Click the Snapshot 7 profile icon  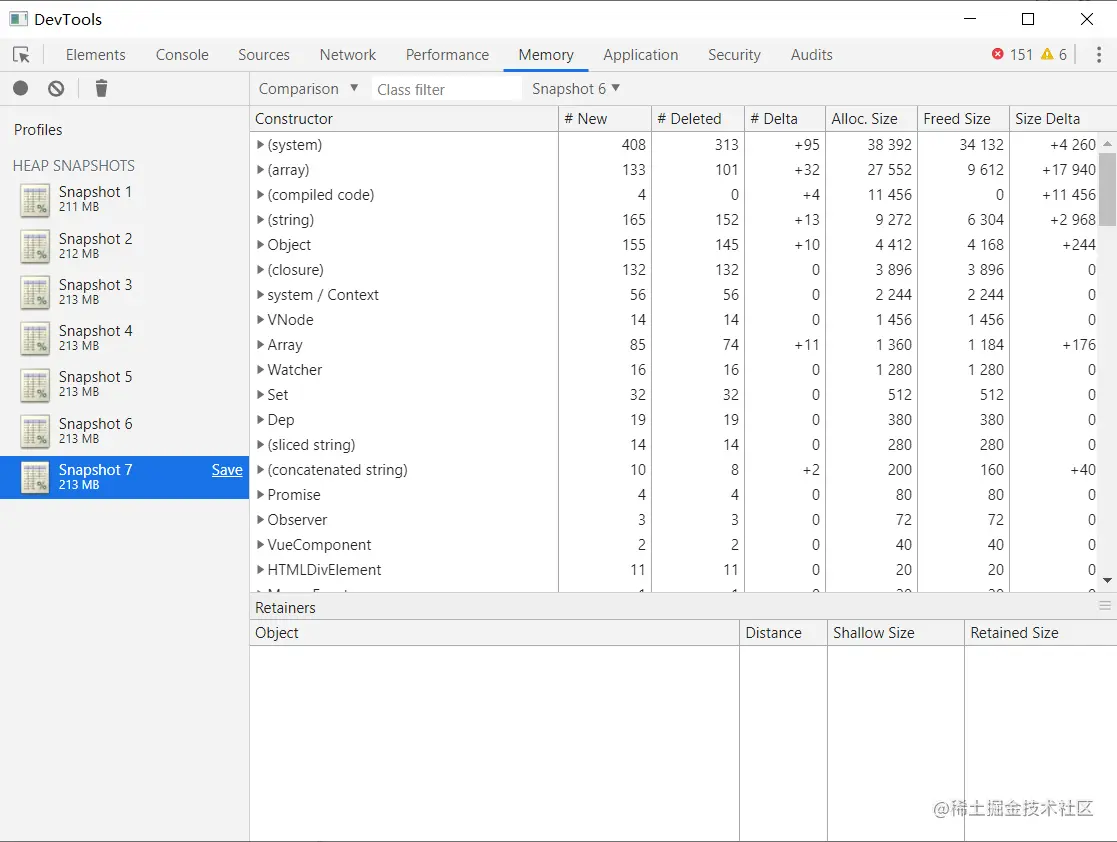(x=35, y=477)
